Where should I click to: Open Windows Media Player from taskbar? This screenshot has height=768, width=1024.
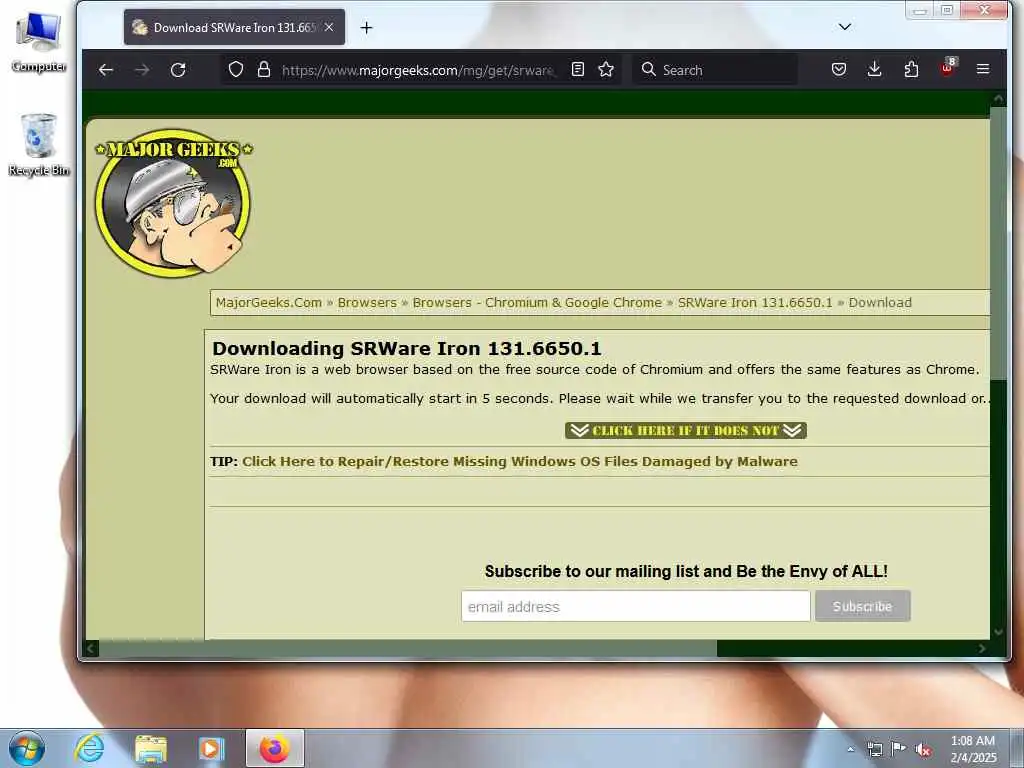click(x=212, y=748)
